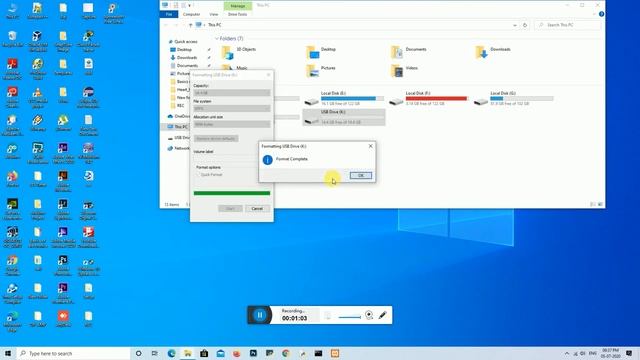
Task: Open Google Chrome from taskbar
Action: (x=286, y=353)
